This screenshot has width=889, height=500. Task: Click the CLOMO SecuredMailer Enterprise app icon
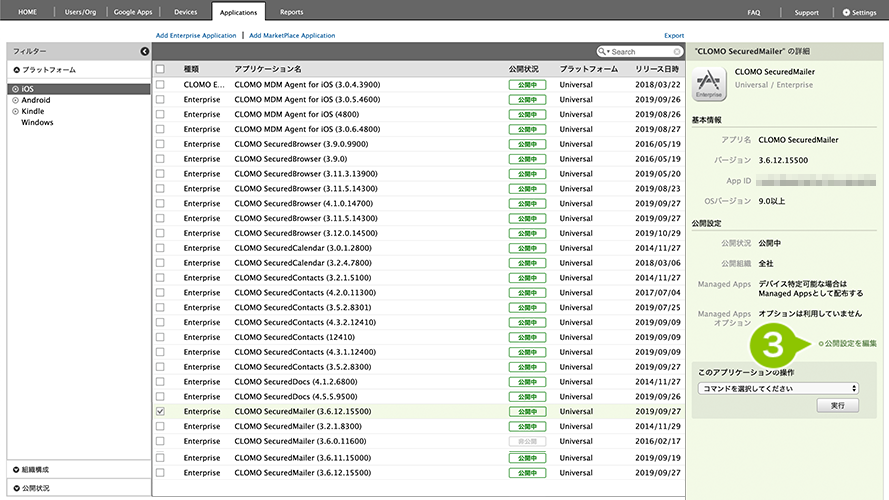point(709,84)
